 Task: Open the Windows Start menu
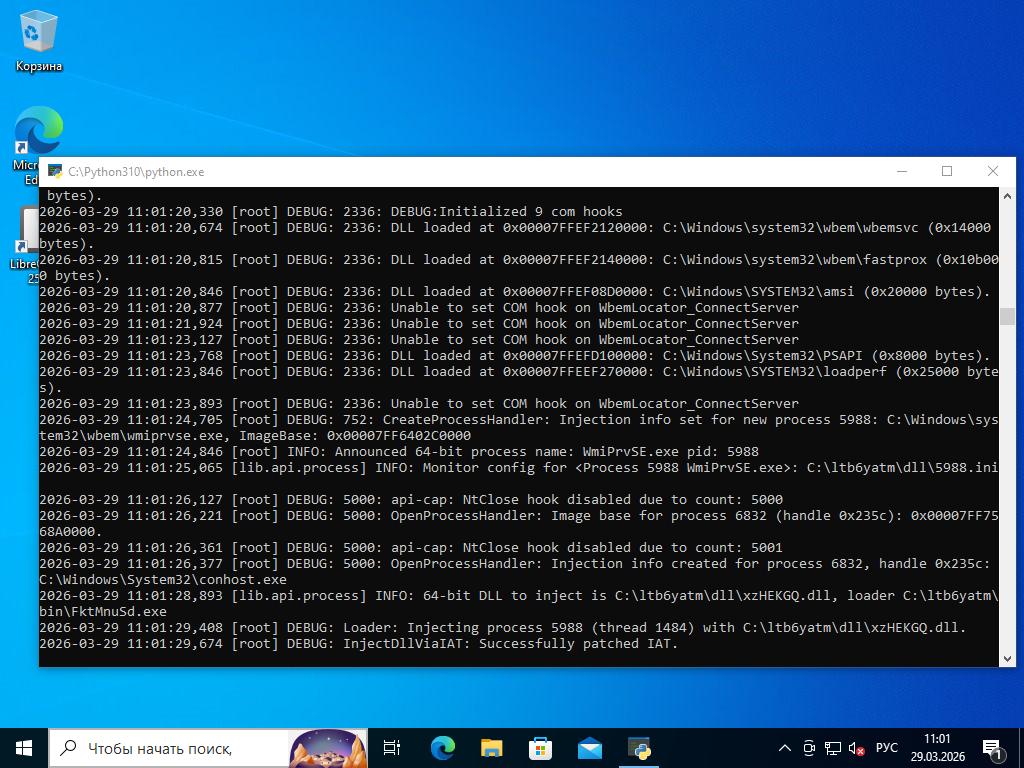pyautogui.click(x=24, y=748)
